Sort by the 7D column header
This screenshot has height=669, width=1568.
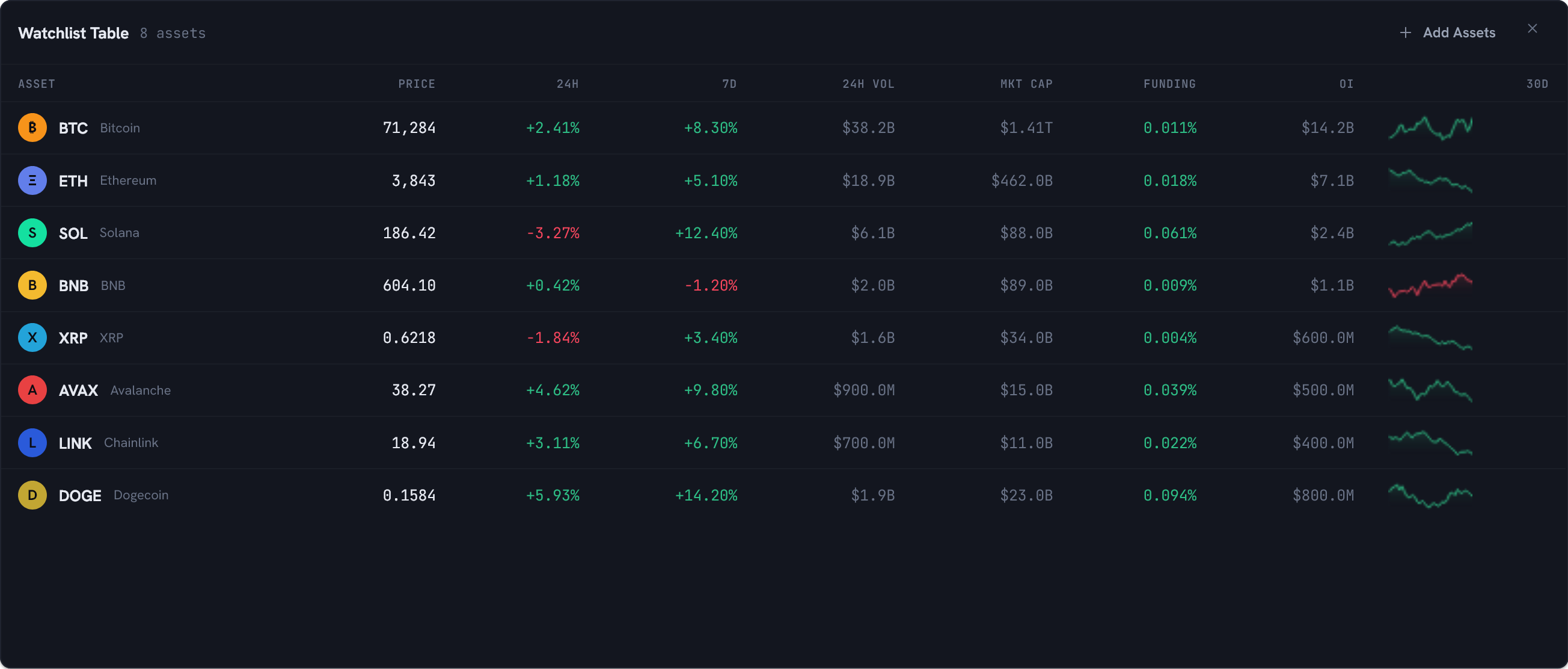coord(729,84)
